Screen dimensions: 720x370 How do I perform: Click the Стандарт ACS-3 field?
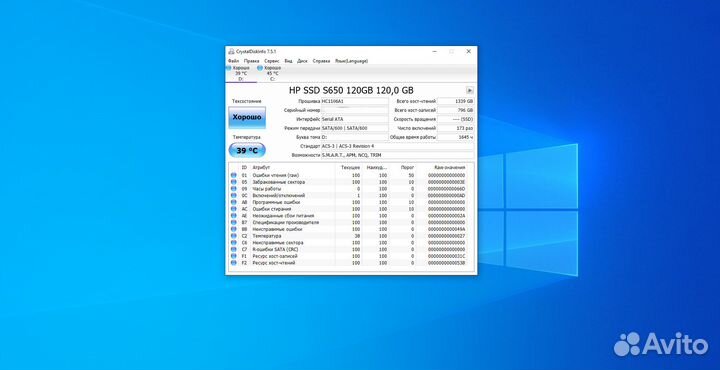click(398, 146)
